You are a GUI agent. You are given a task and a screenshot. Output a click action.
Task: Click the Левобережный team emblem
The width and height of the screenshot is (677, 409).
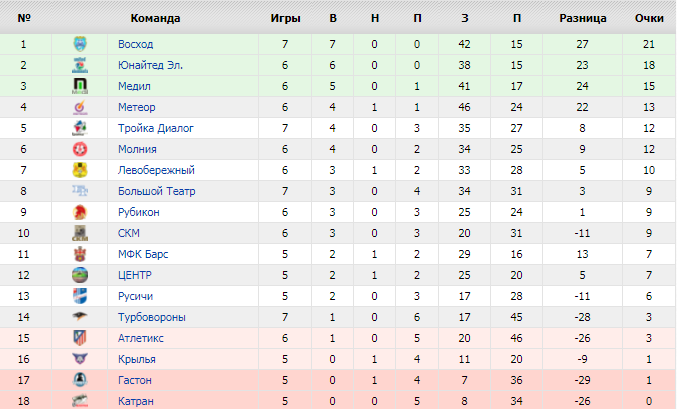pyautogui.click(x=81, y=170)
